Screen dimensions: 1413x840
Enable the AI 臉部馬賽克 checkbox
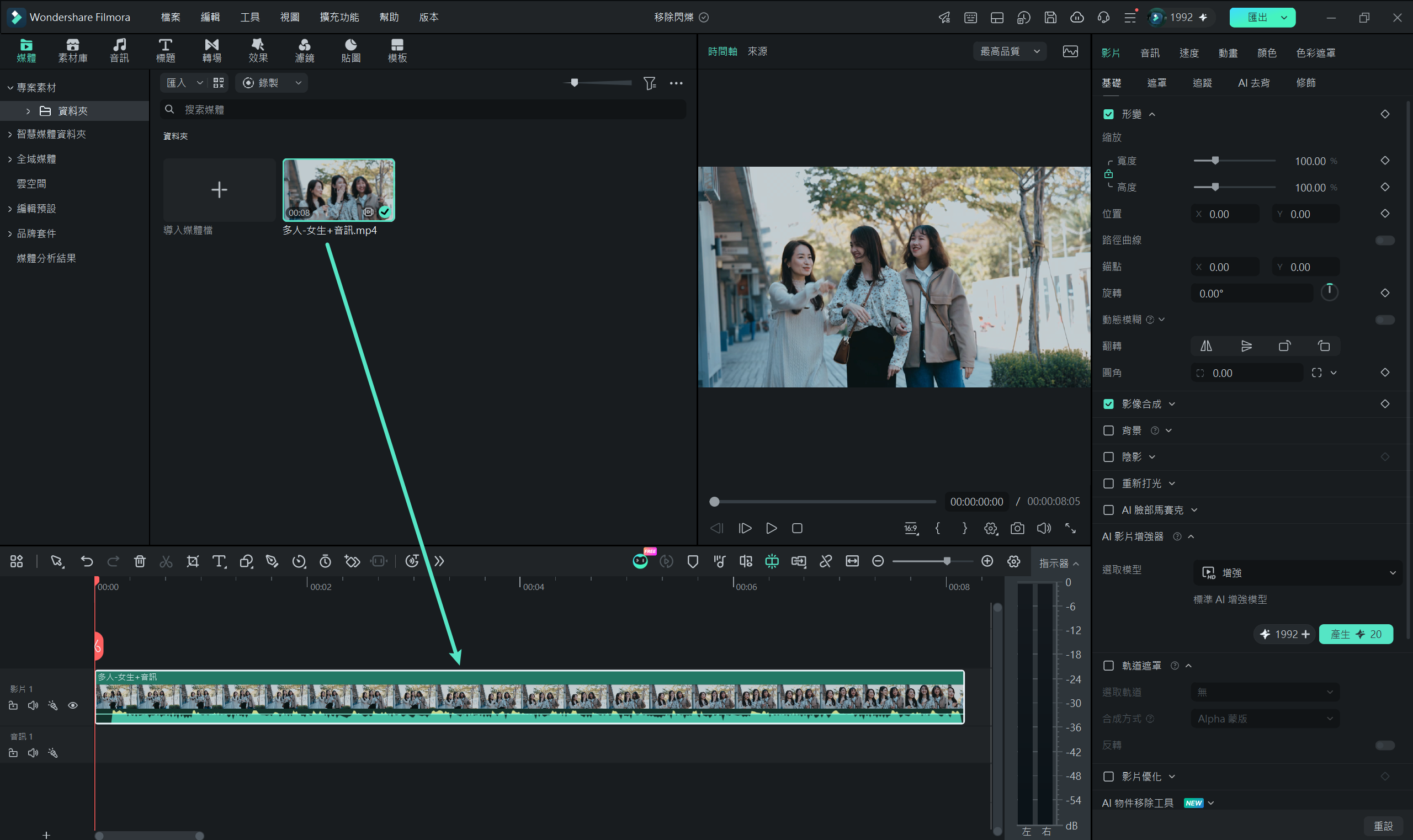point(1108,510)
